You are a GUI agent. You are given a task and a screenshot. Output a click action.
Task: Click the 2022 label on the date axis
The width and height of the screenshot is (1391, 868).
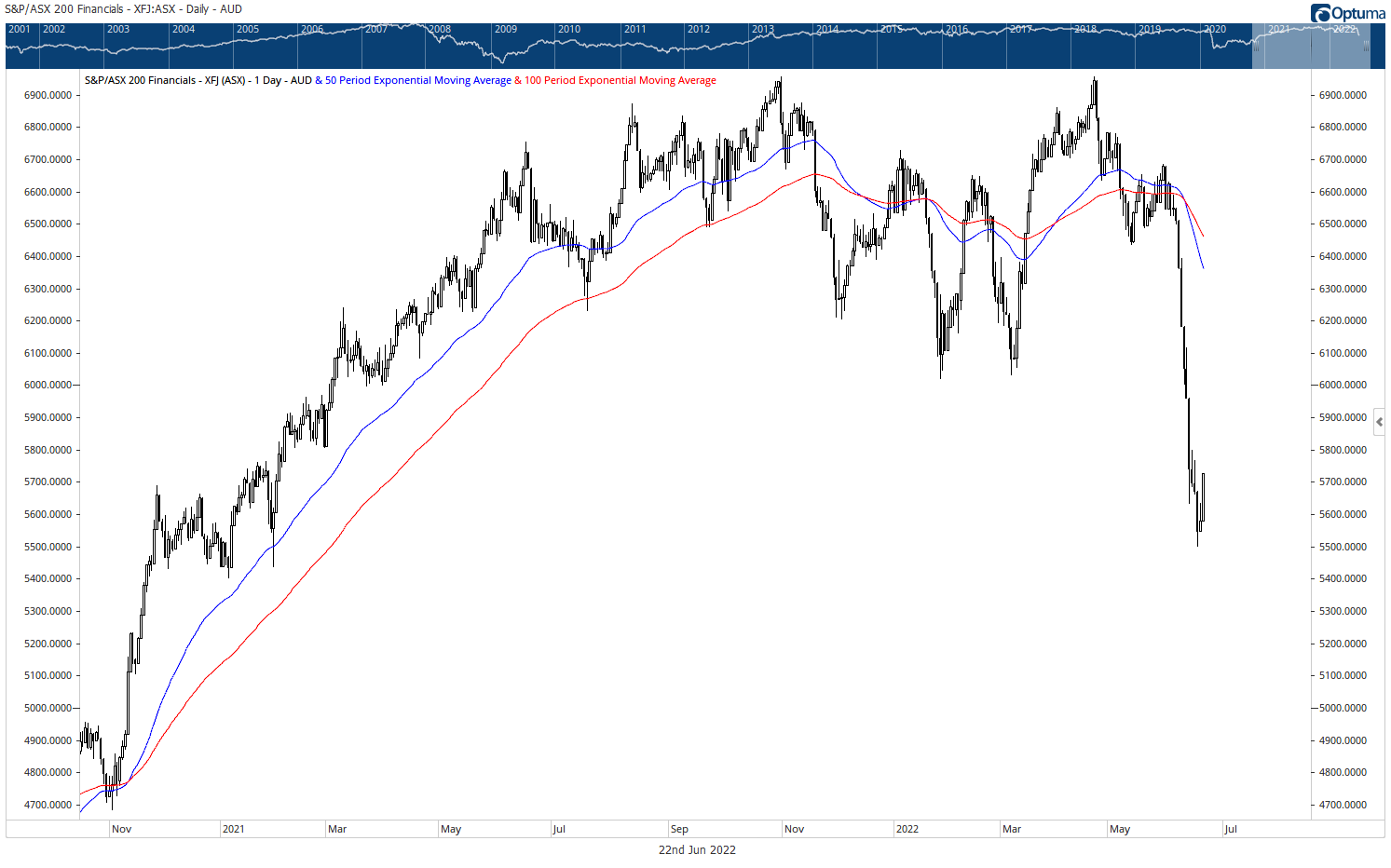(907, 829)
